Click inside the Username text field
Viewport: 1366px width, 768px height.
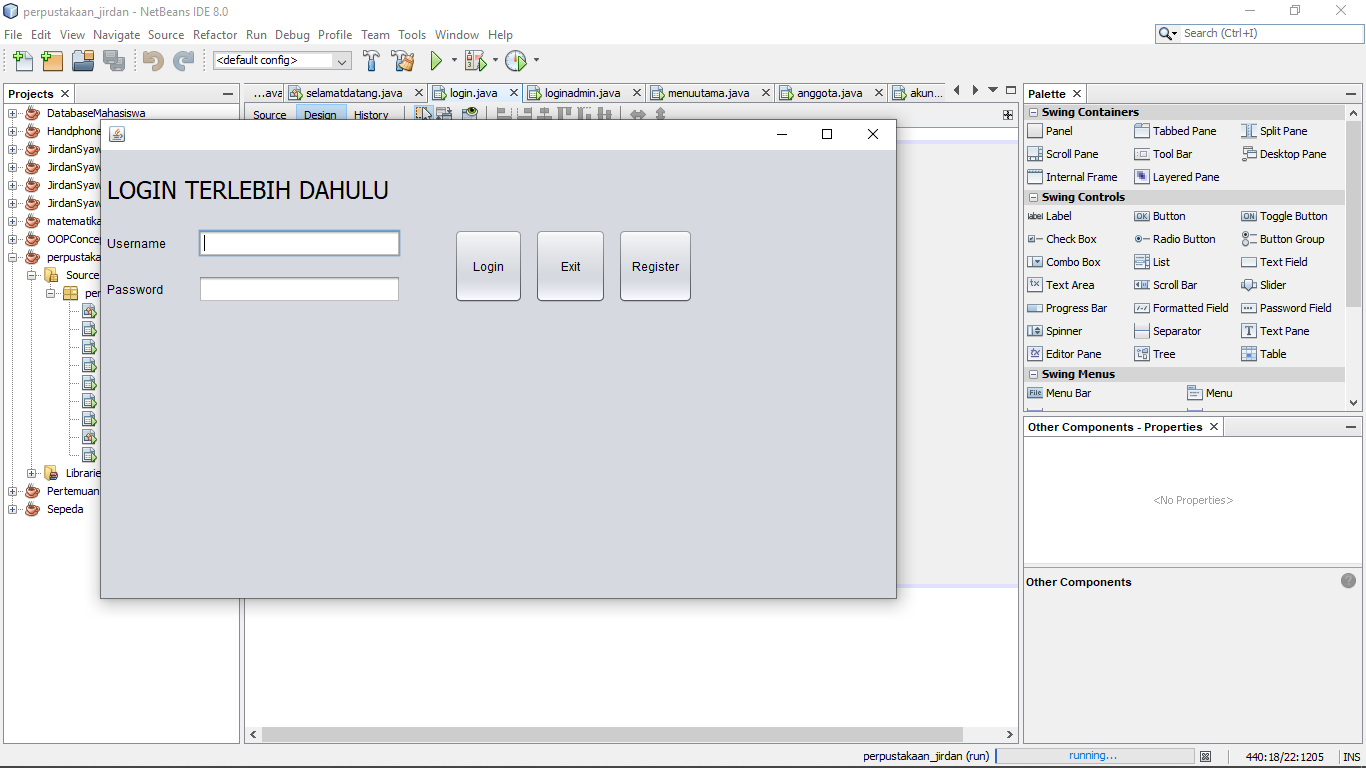click(298, 243)
